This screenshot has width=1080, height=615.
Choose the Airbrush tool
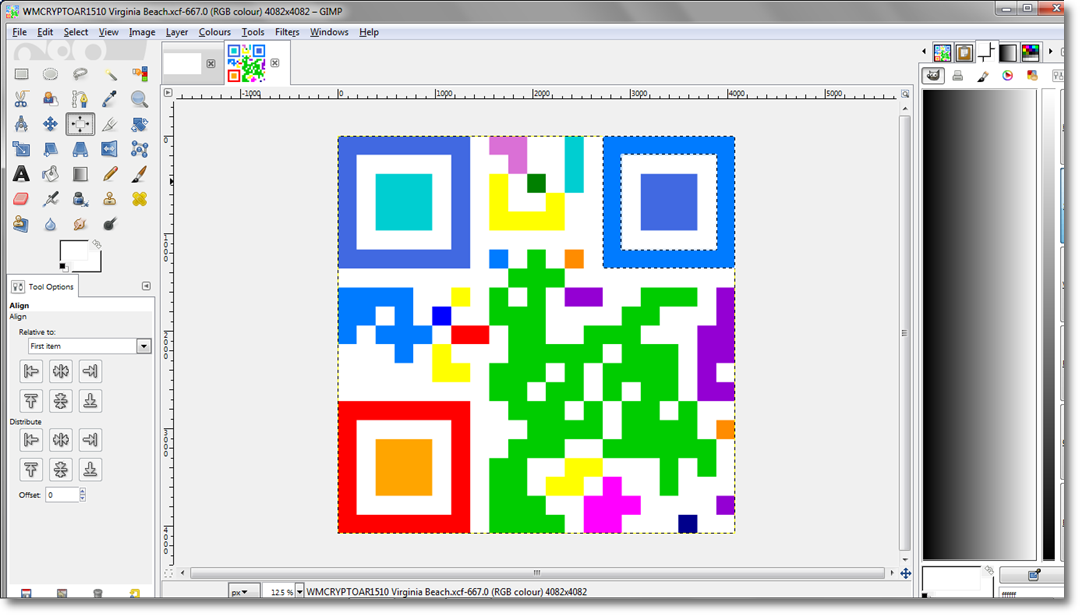click(50, 199)
